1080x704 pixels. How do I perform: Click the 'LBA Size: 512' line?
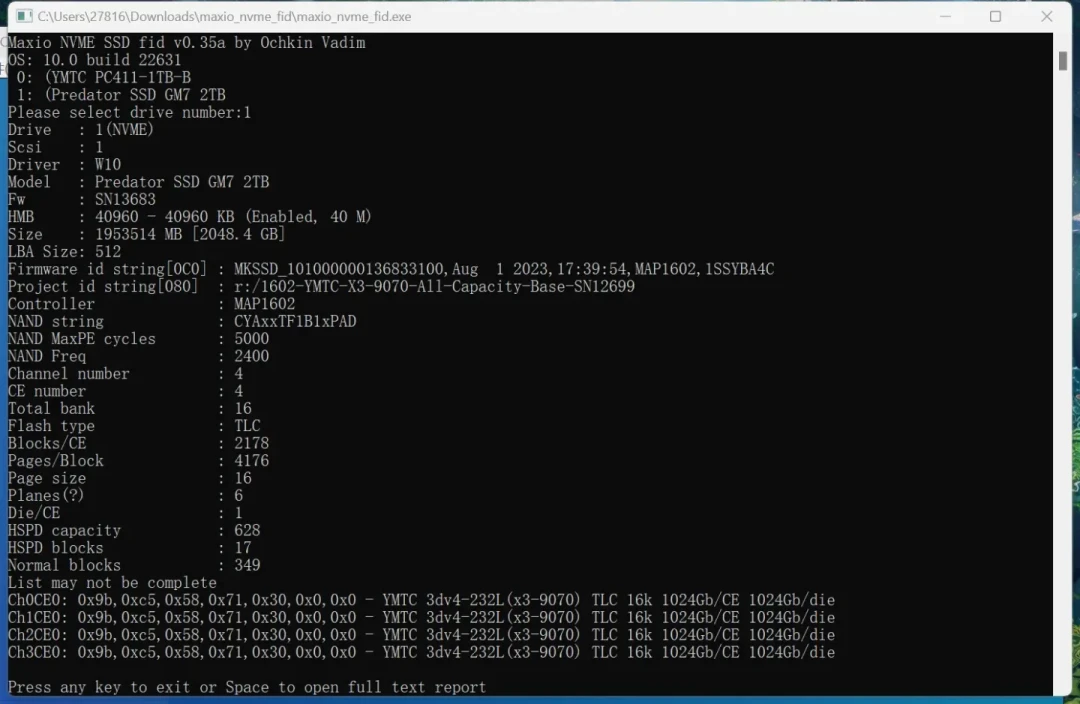coord(64,251)
